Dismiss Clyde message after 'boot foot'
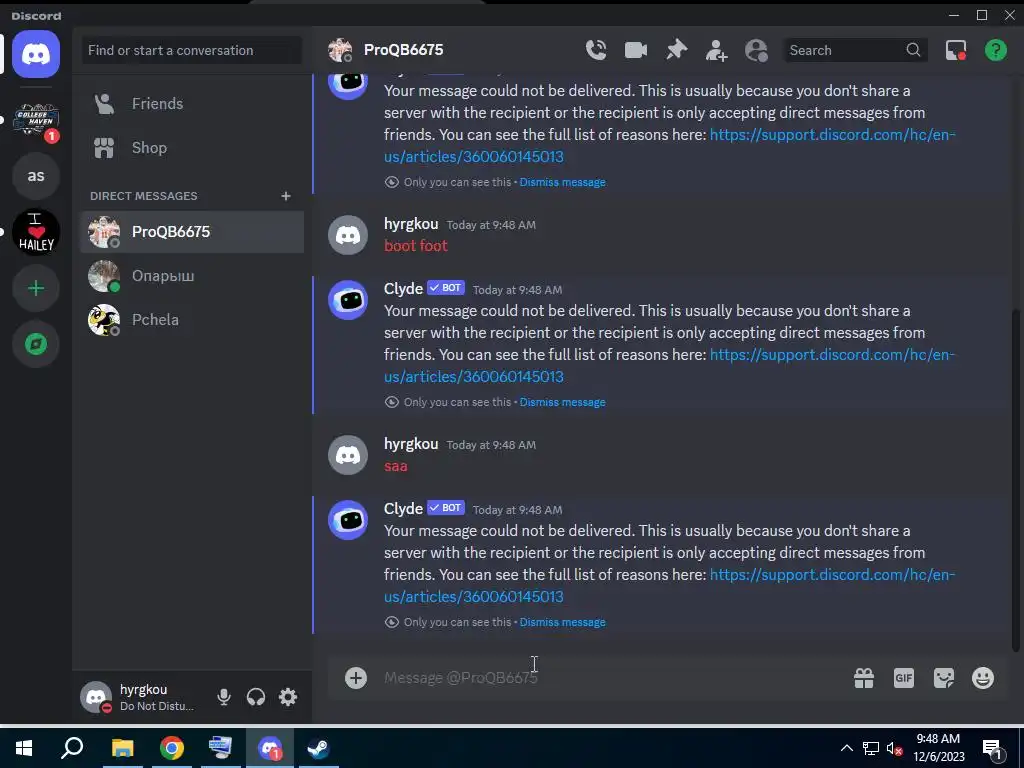Viewport: 1024px width, 768px height. pos(562,402)
